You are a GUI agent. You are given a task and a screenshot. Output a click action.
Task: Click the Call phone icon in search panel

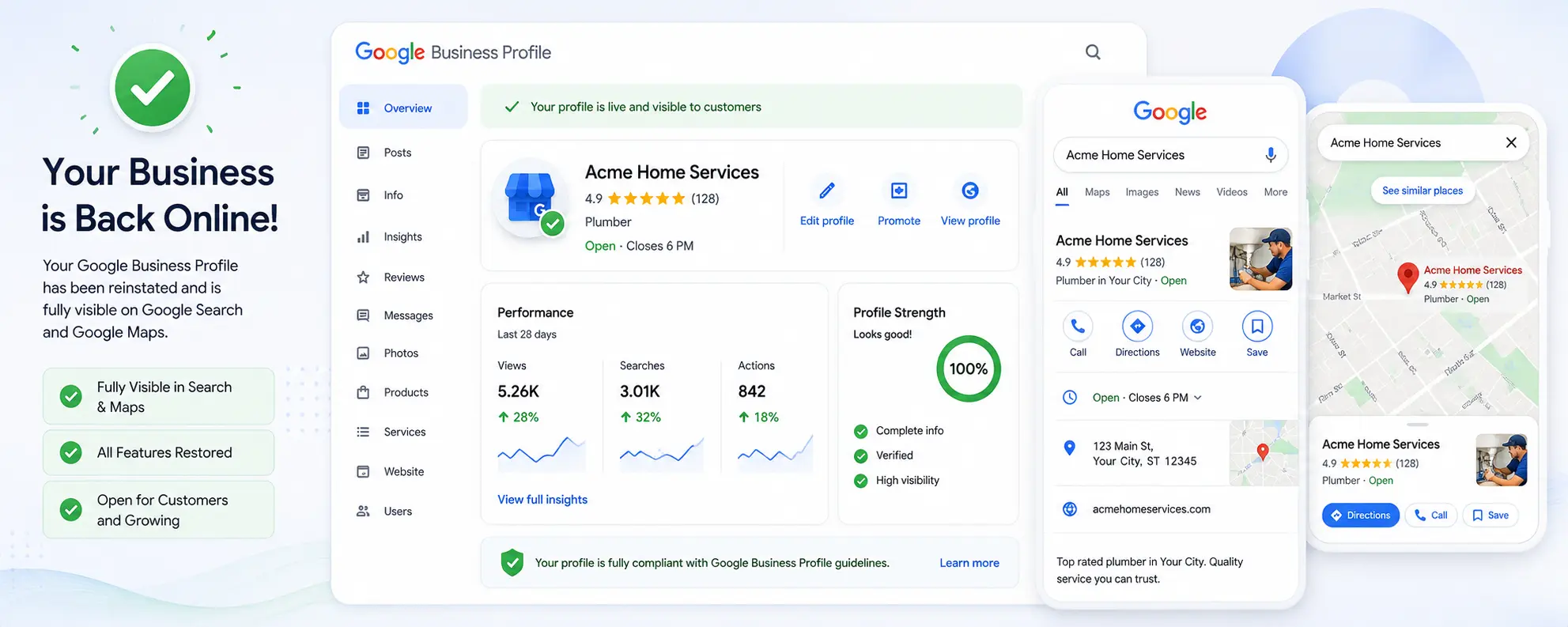(1078, 327)
